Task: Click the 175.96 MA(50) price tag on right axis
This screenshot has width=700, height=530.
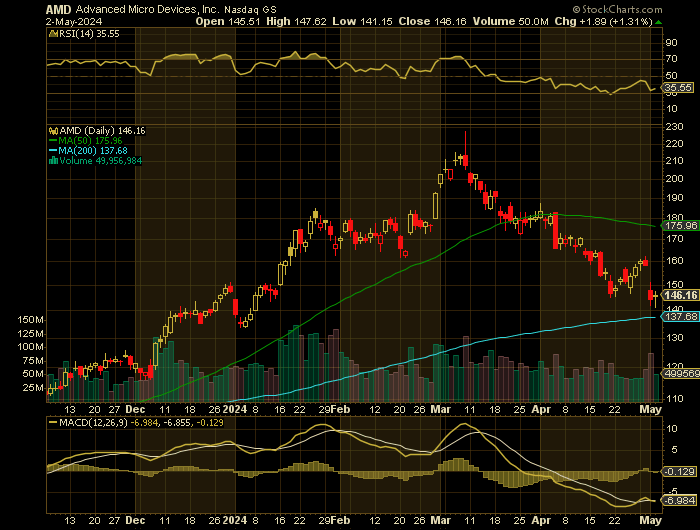Action: tap(681, 226)
